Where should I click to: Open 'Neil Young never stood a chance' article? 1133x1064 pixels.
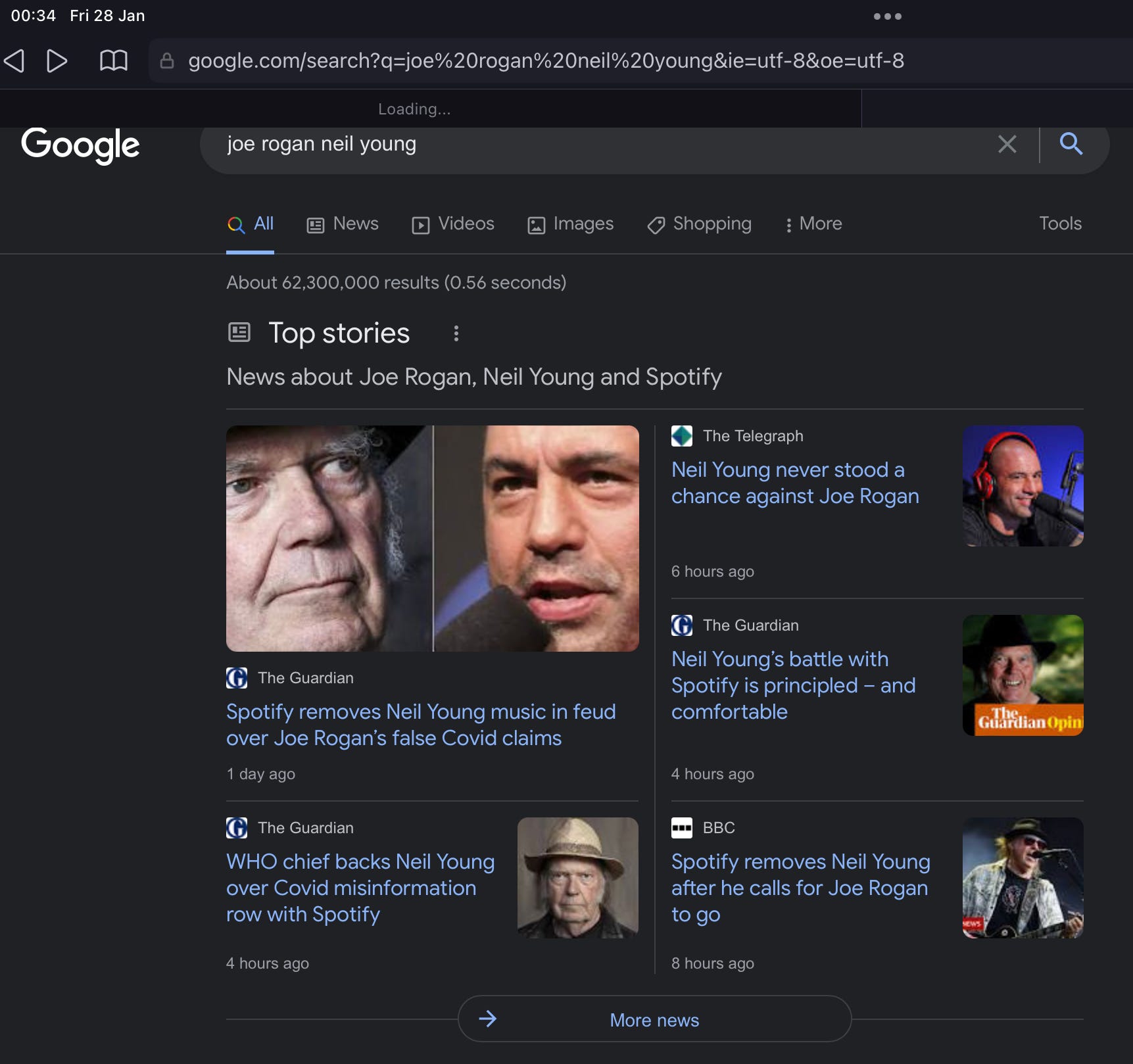(x=795, y=483)
